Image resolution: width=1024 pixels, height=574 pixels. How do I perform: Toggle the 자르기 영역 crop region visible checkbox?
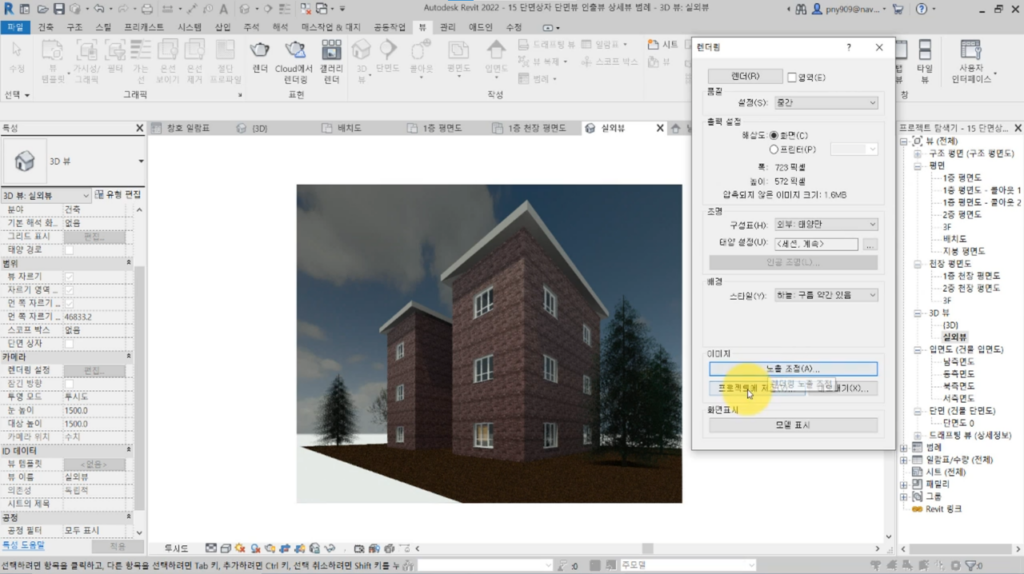point(69,290)
